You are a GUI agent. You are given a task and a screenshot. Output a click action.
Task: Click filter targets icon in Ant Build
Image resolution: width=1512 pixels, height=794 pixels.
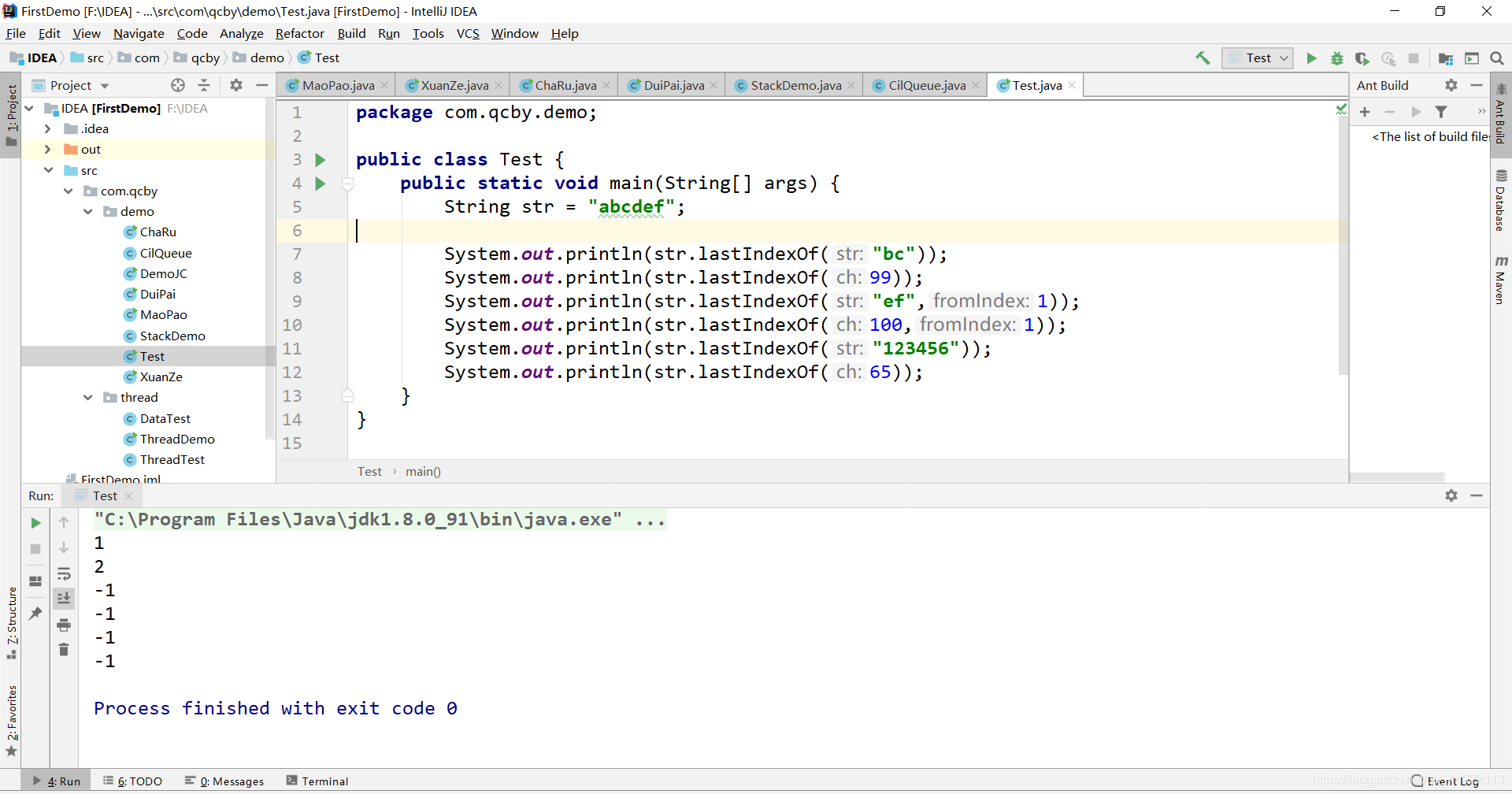pyautogui.click(x=1441, y=112)
